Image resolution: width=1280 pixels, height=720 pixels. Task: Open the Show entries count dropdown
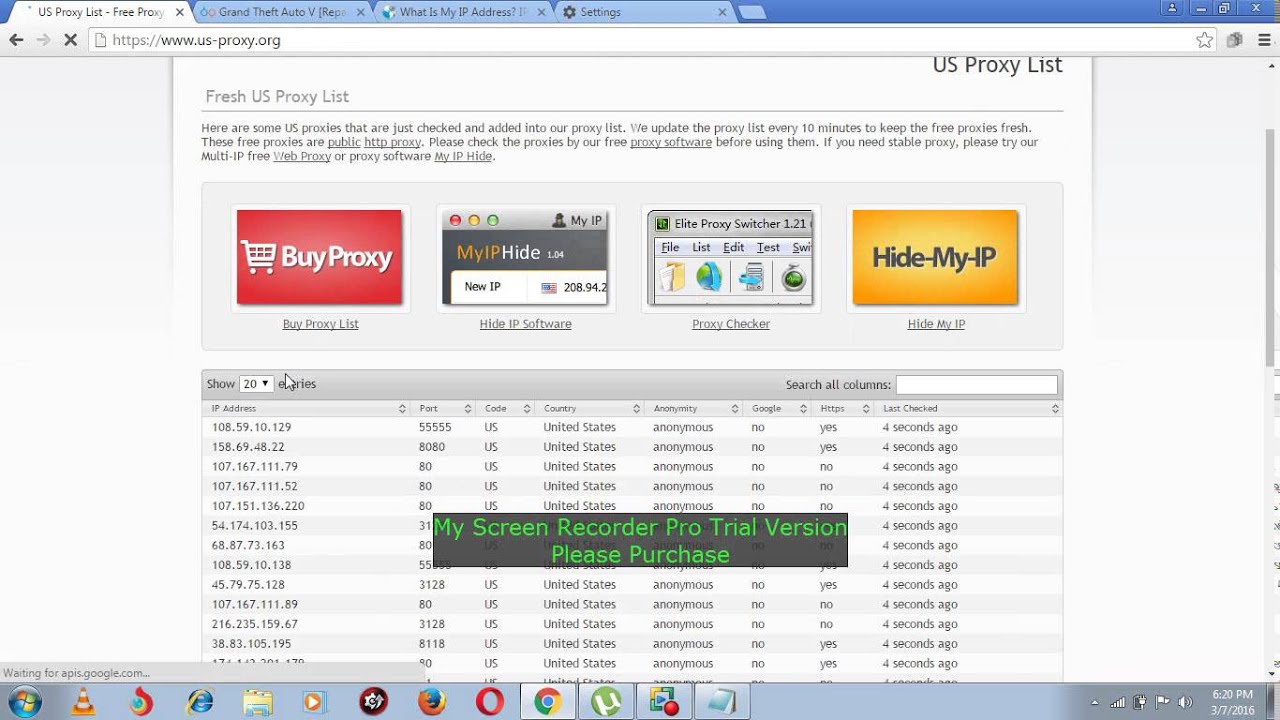256,384
